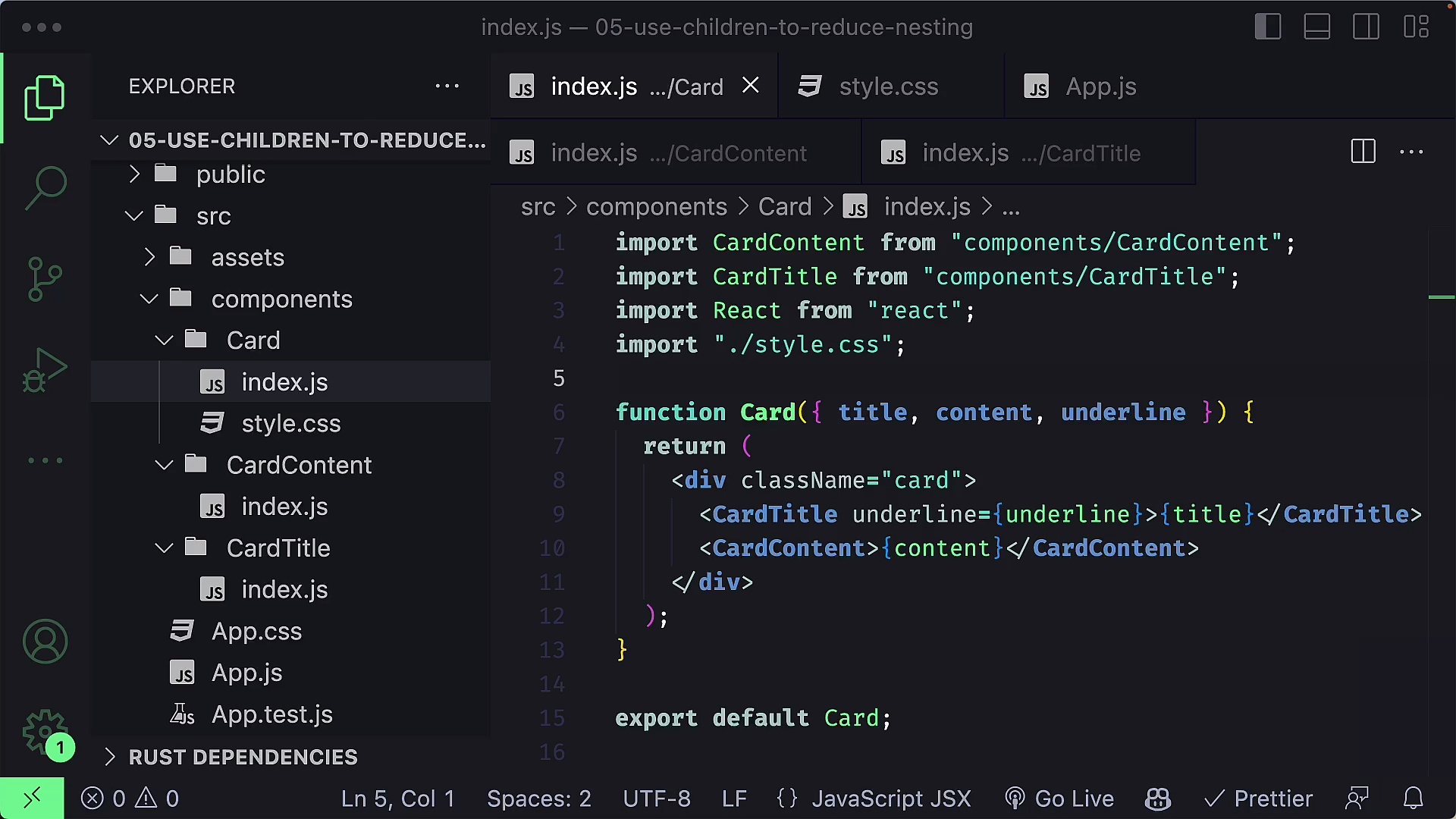This screenshot has height=819, width=1456.
Task: Click the remote window indicator in status bar
Action: pyautogui.click(x=32, y=798)
